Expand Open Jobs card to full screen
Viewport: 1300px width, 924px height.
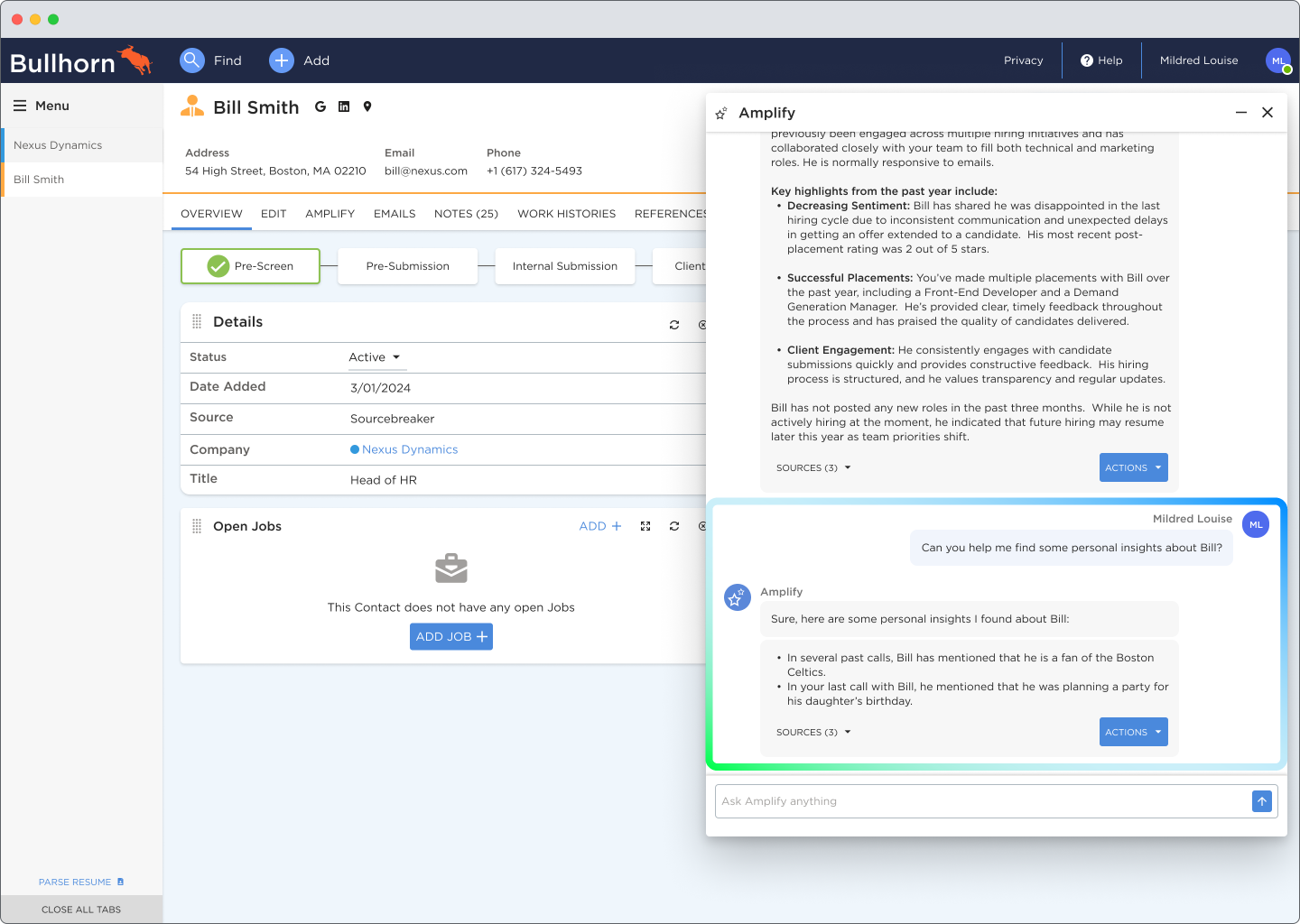coord(645,526)
